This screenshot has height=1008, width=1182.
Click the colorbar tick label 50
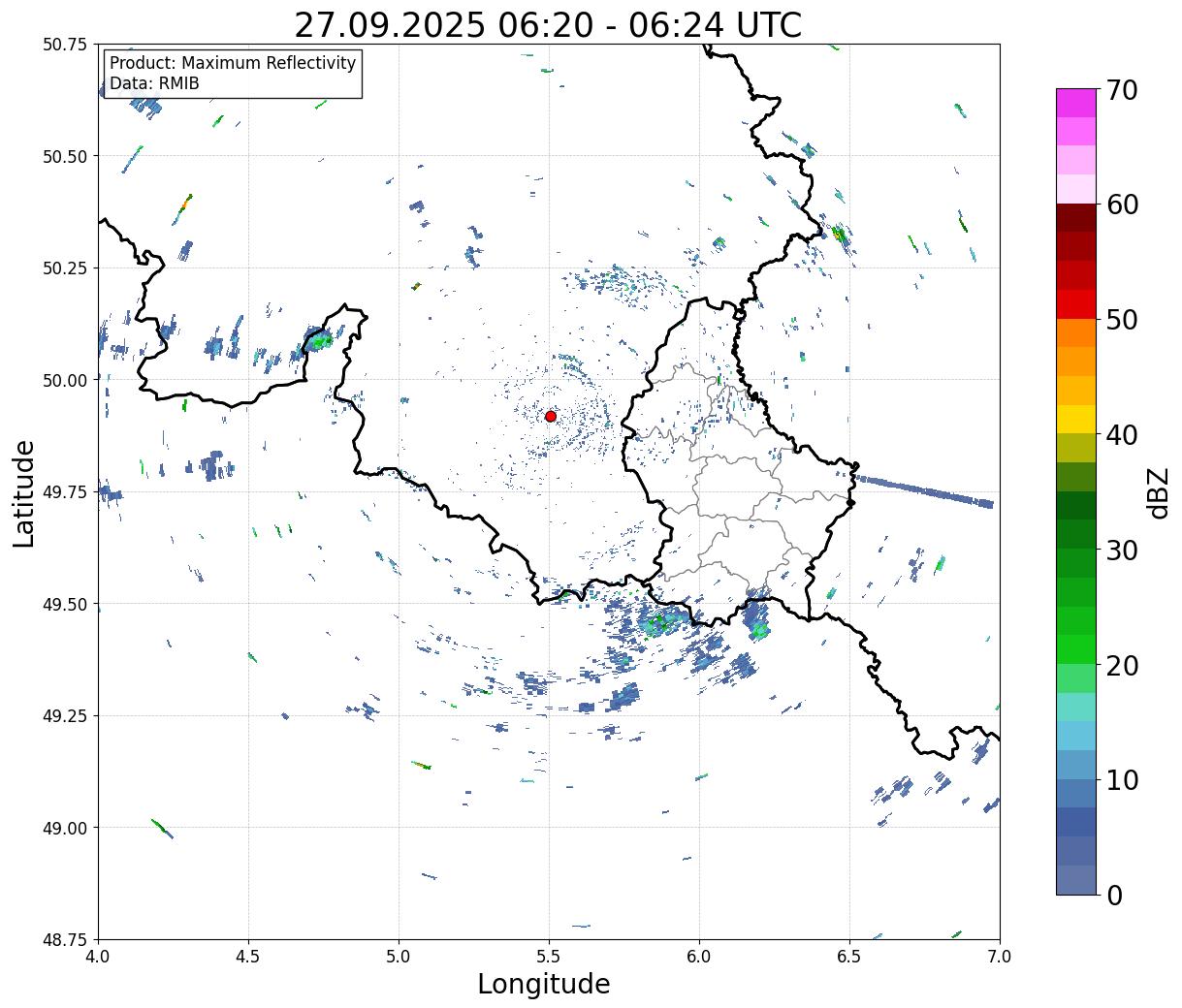click(1122, 320)
